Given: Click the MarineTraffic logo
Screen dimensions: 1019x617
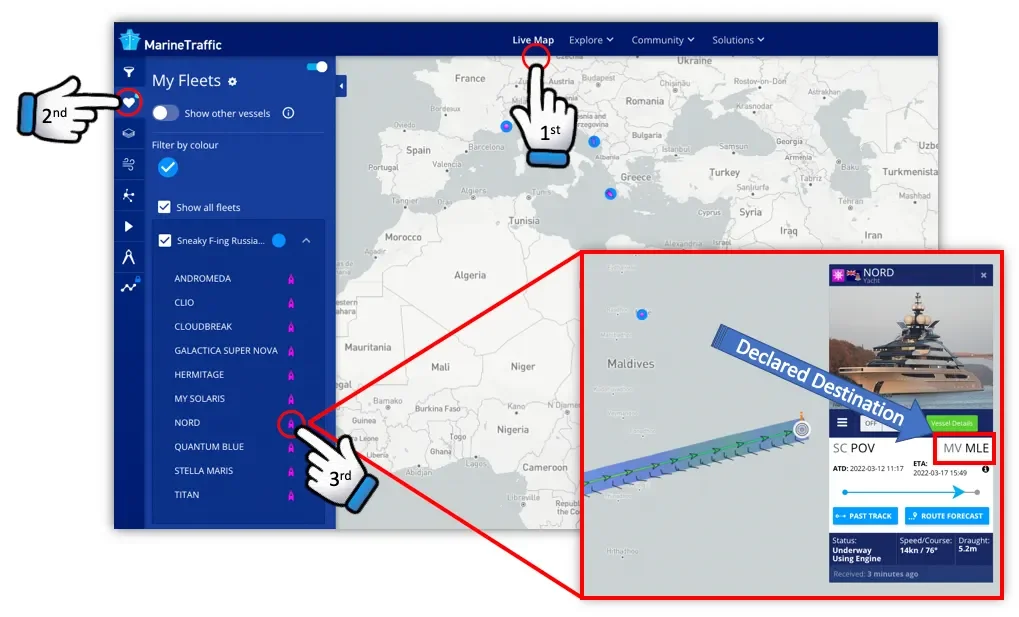Looking at the screenshot, I should (171, 42).
